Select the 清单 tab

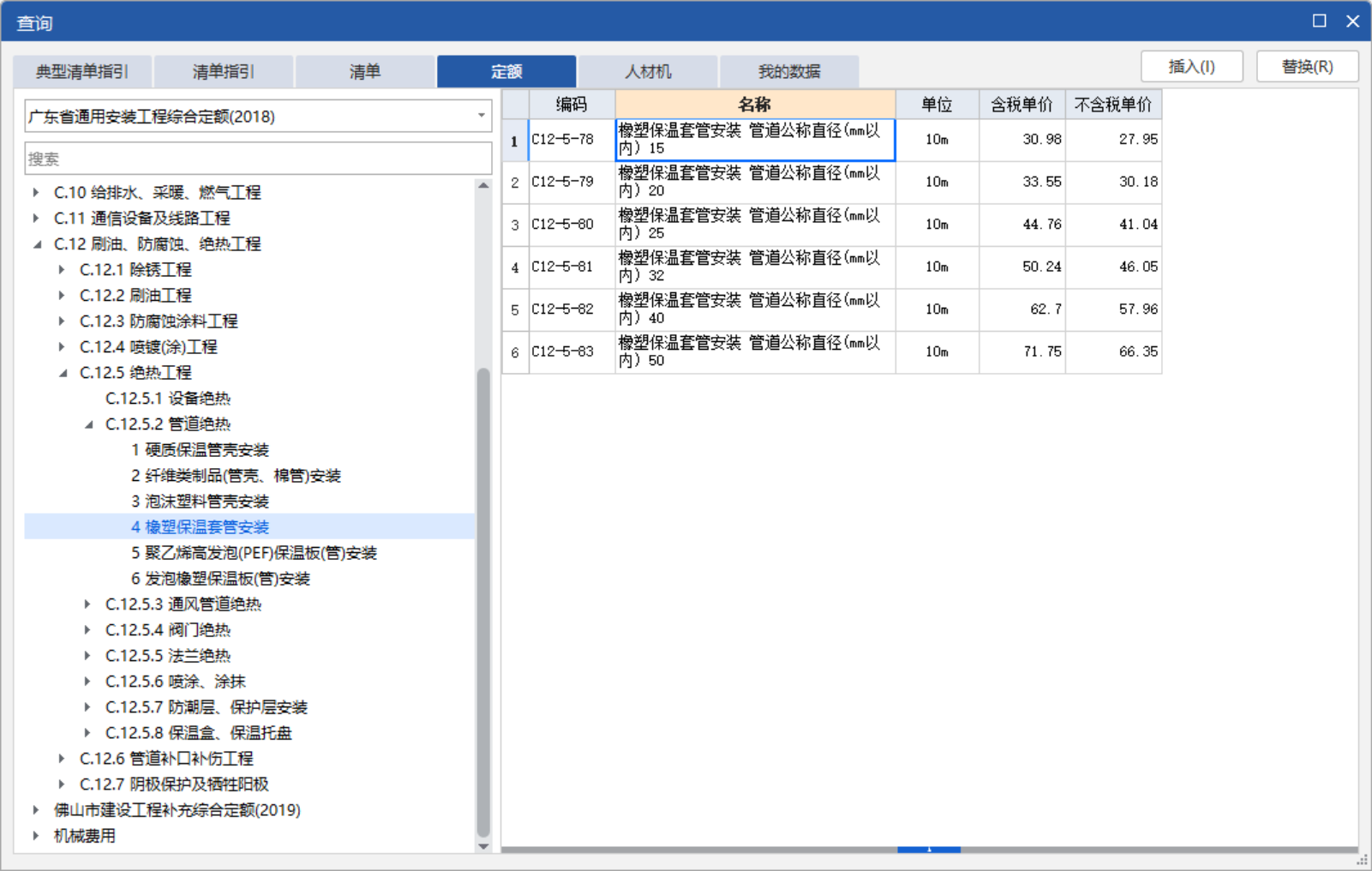click(365, 72)
